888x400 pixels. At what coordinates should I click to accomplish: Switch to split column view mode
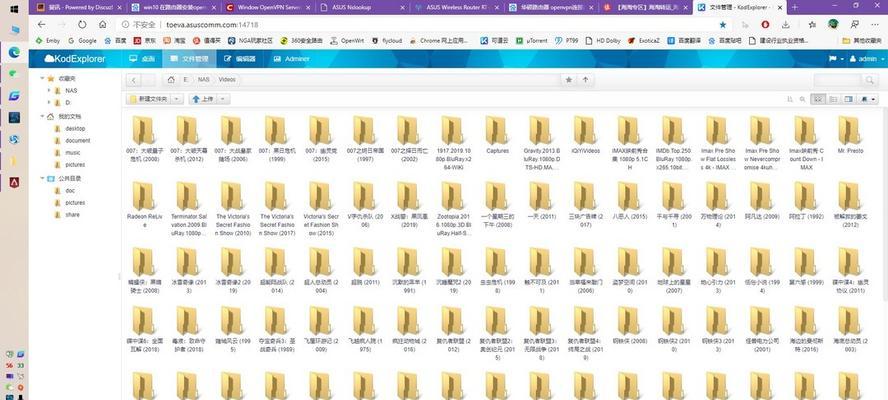click(x=848, y=99)
